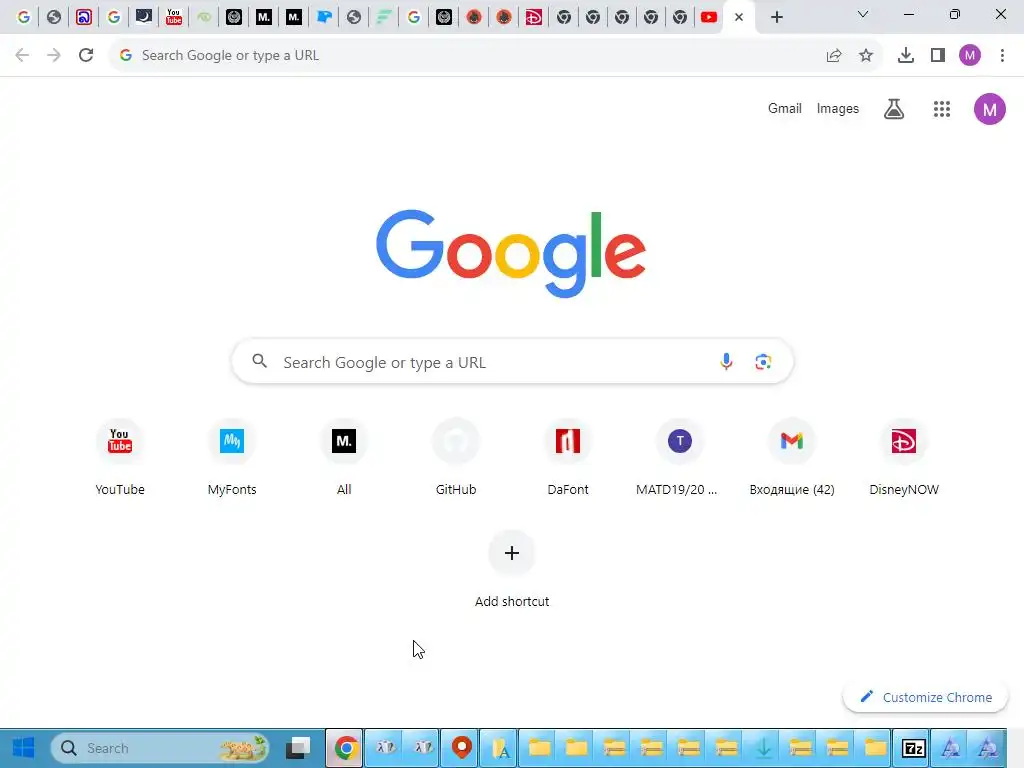
Task: Reload the current page
Action: click(86, 56)
